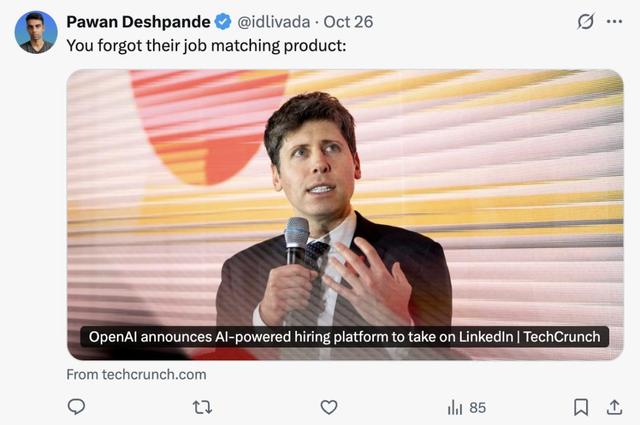Click the OpenAI hiring platform headline caption
Screen dimensions: 640x425
[x=344, y=337]
